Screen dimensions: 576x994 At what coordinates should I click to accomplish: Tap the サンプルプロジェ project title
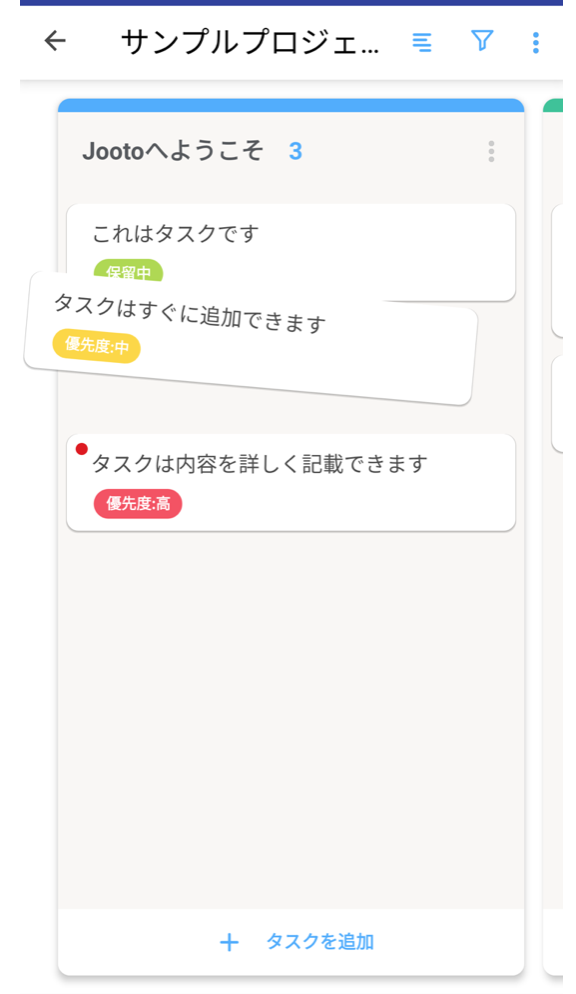(x=245, y=42)
